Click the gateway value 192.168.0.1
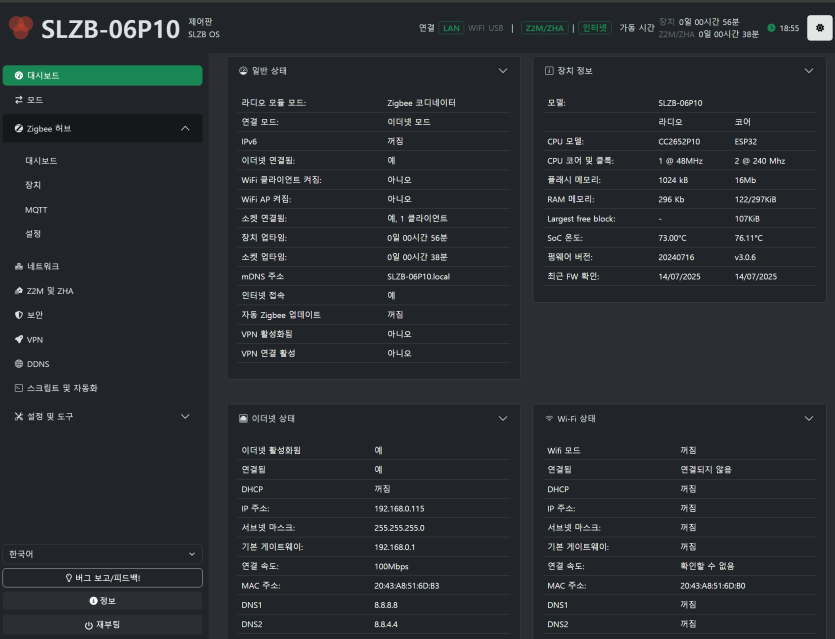The width and height of the screenshot is (835, 639). (x=394, y=547)
